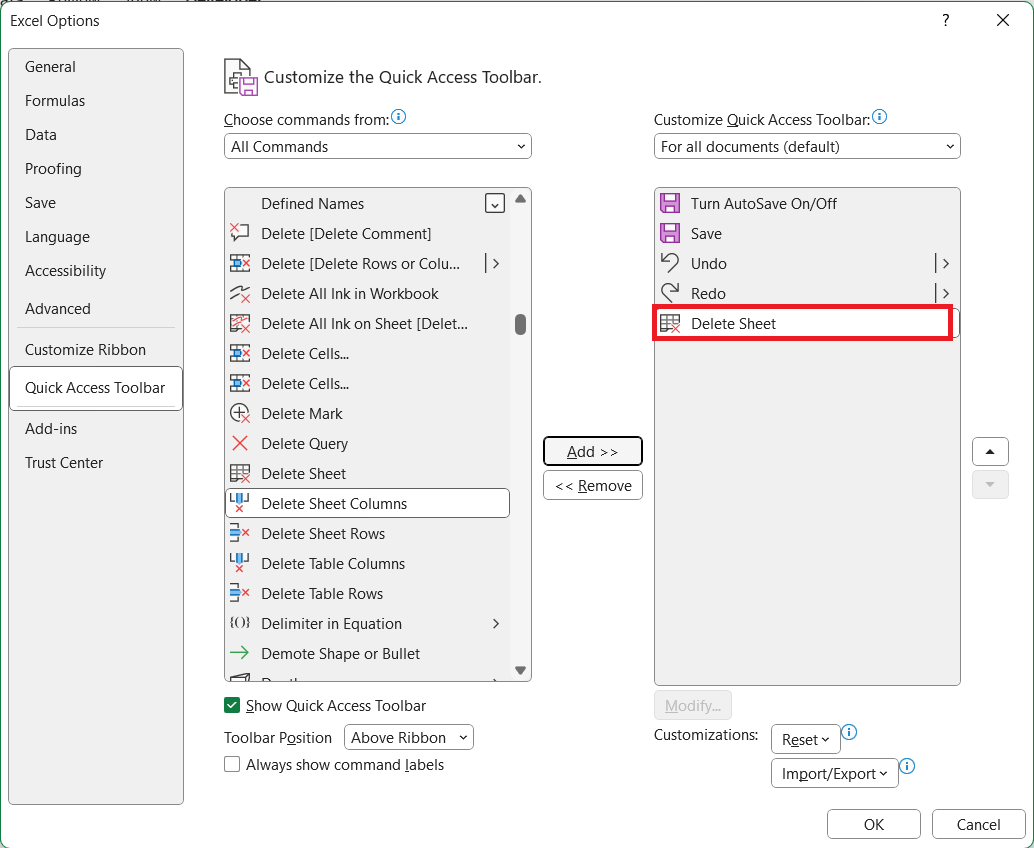
Task: Click the Delete Sheet Rows icon
Action: (x=240, y=533)
